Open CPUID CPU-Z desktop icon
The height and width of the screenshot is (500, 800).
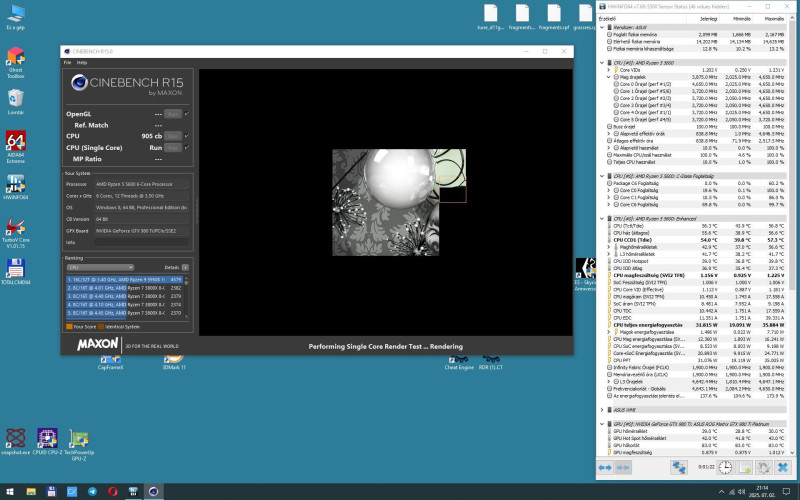click(47, 442)
